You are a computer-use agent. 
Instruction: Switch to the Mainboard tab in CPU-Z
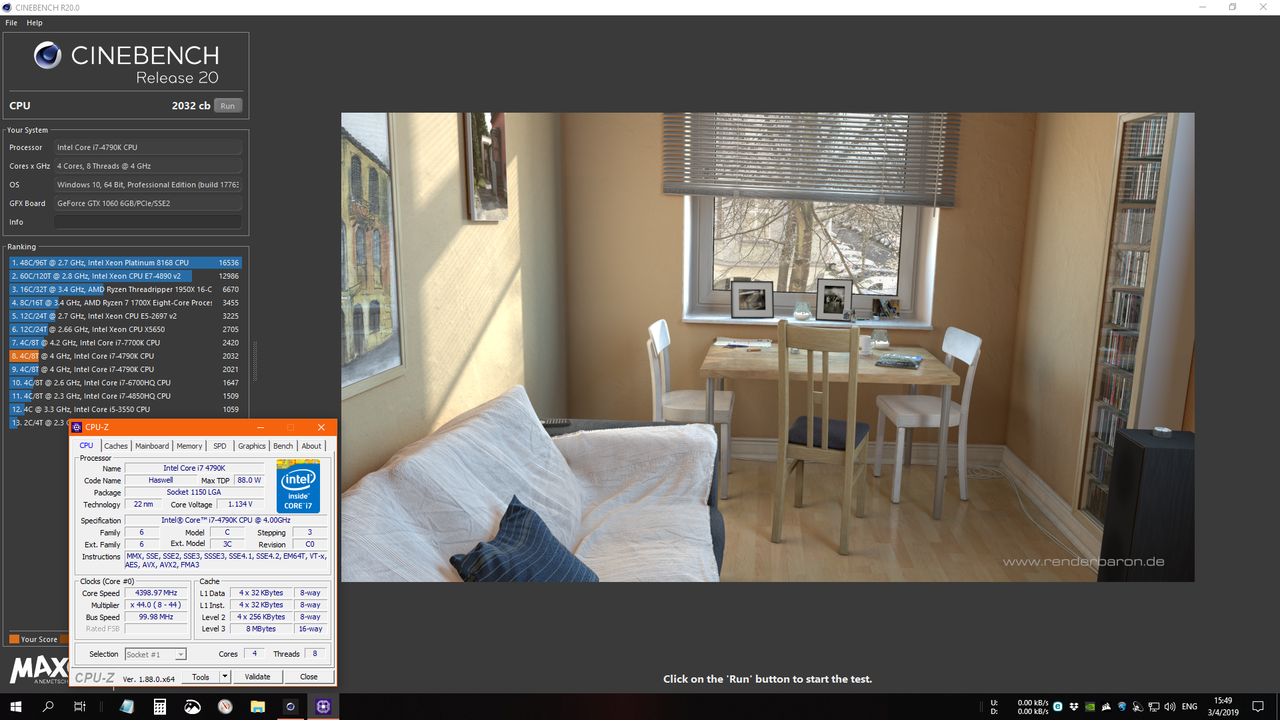152,446
